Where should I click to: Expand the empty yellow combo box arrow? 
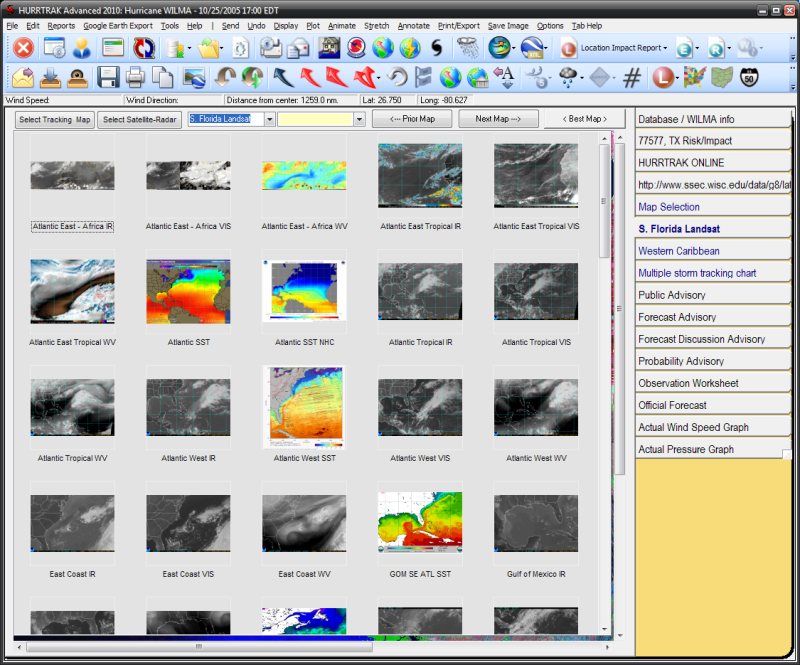pyautogui.click(x=359, y=119)
